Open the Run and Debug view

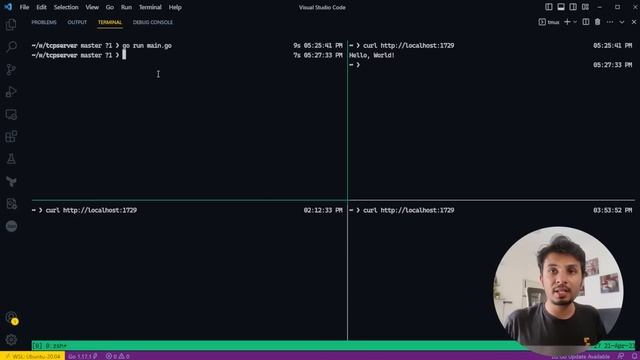[x=11, y=92]
